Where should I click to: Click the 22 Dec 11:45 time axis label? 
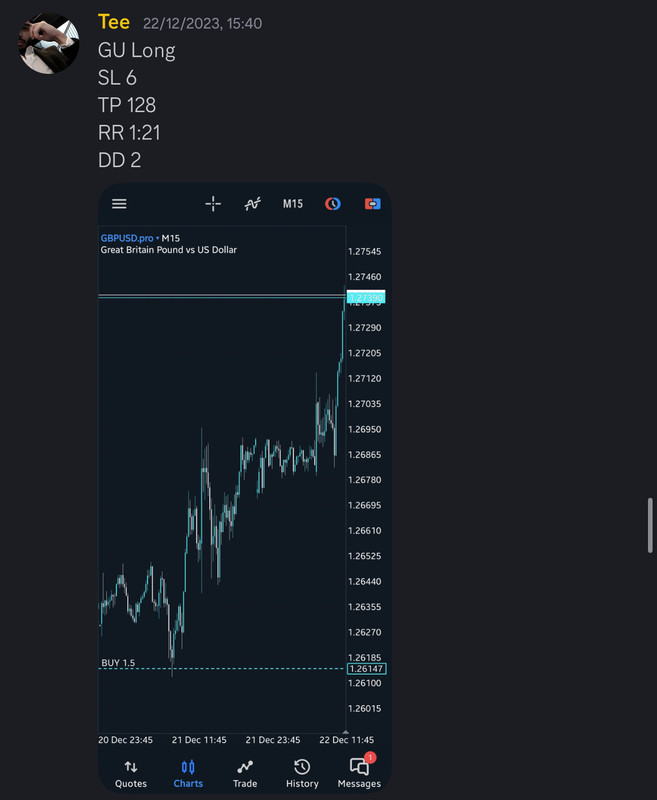tap(347, 740)
